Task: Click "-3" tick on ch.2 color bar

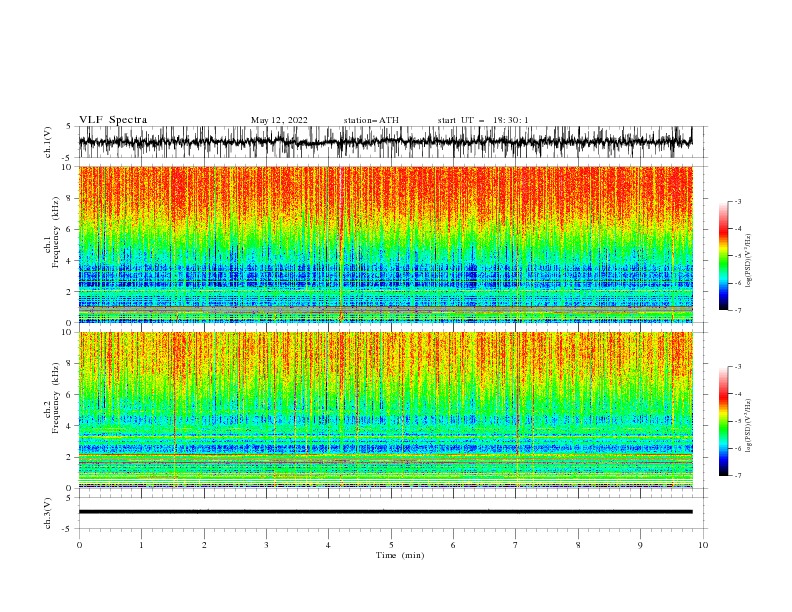Action: point(737,367)
